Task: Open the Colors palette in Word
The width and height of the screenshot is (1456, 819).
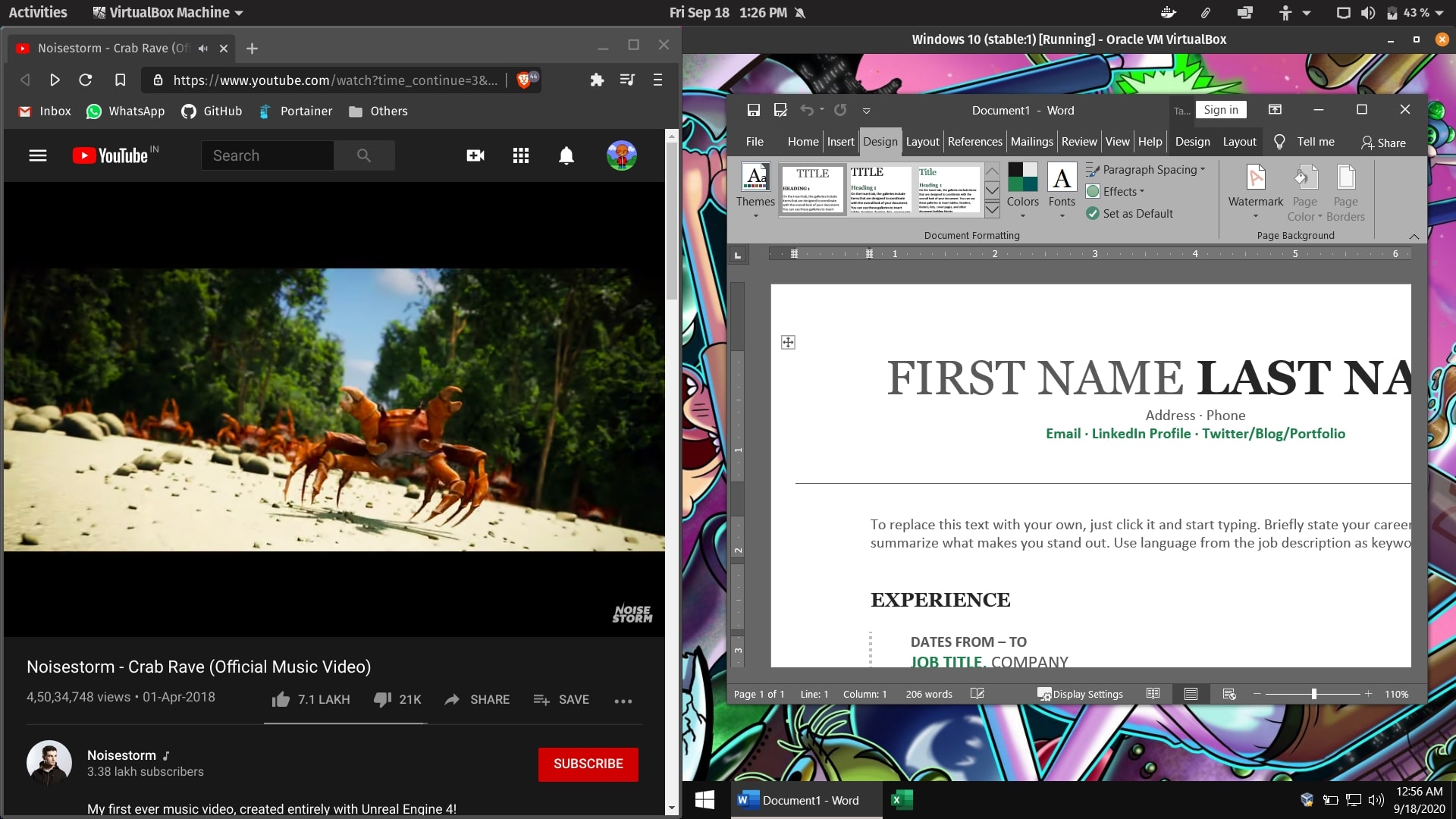Action: pyautogui.click(x=1022, y=190)
